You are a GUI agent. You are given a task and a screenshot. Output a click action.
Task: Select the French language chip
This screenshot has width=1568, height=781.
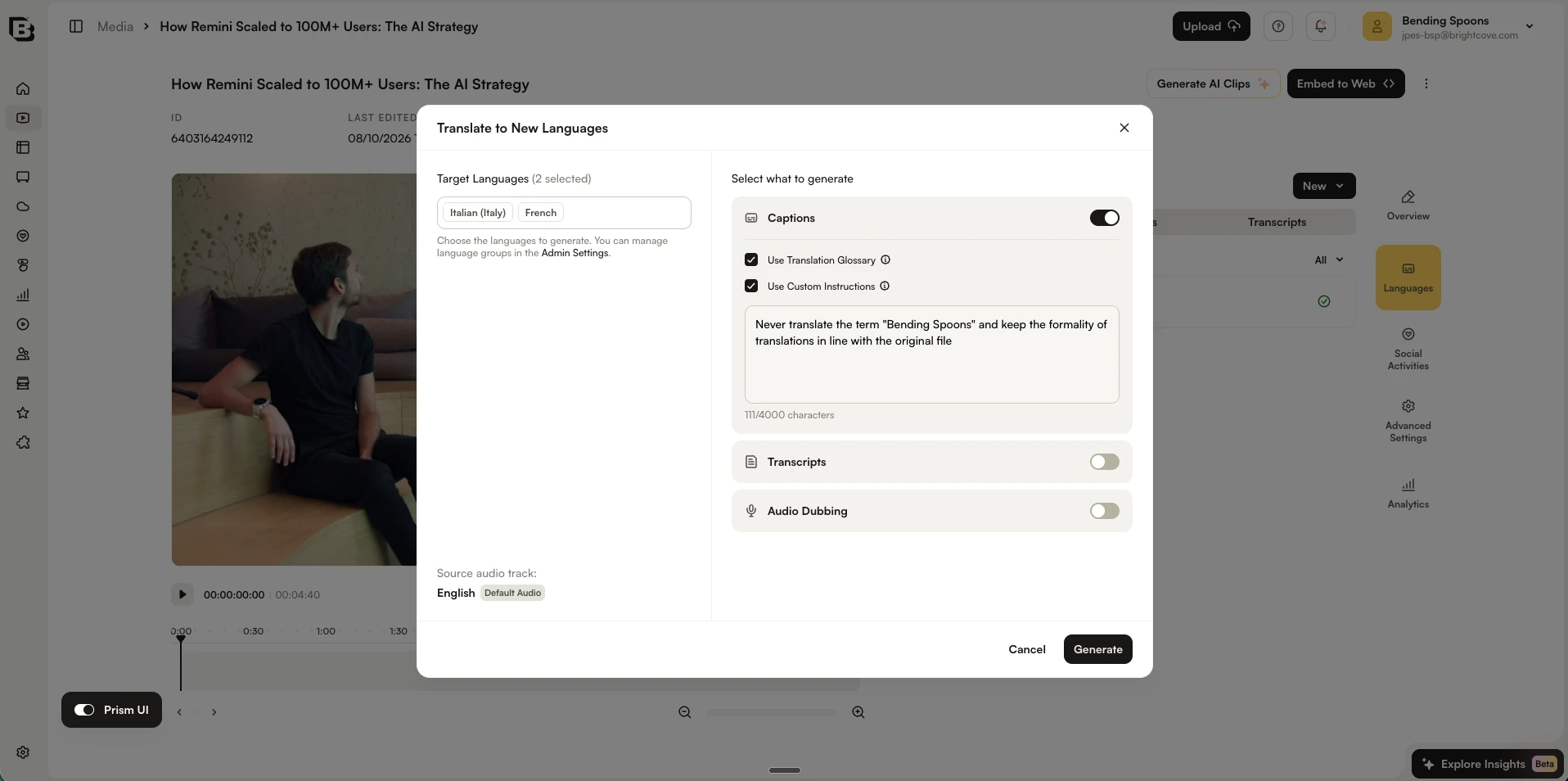click(x=541, y=213)
